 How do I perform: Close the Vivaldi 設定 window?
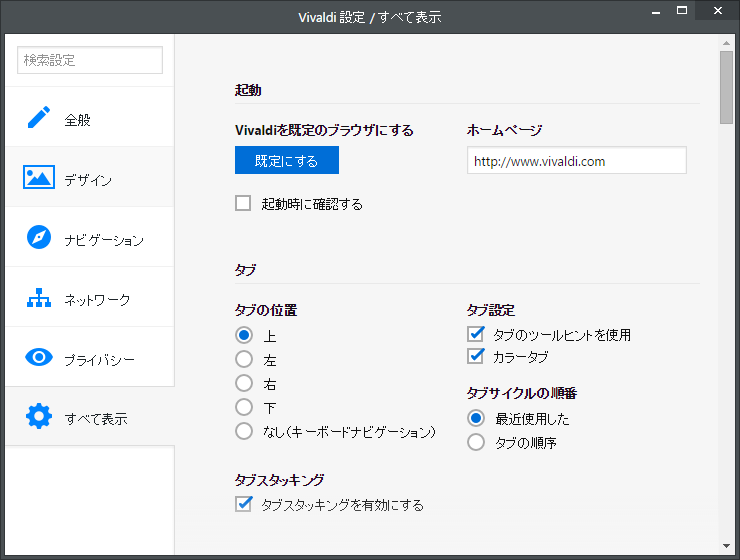718,10
